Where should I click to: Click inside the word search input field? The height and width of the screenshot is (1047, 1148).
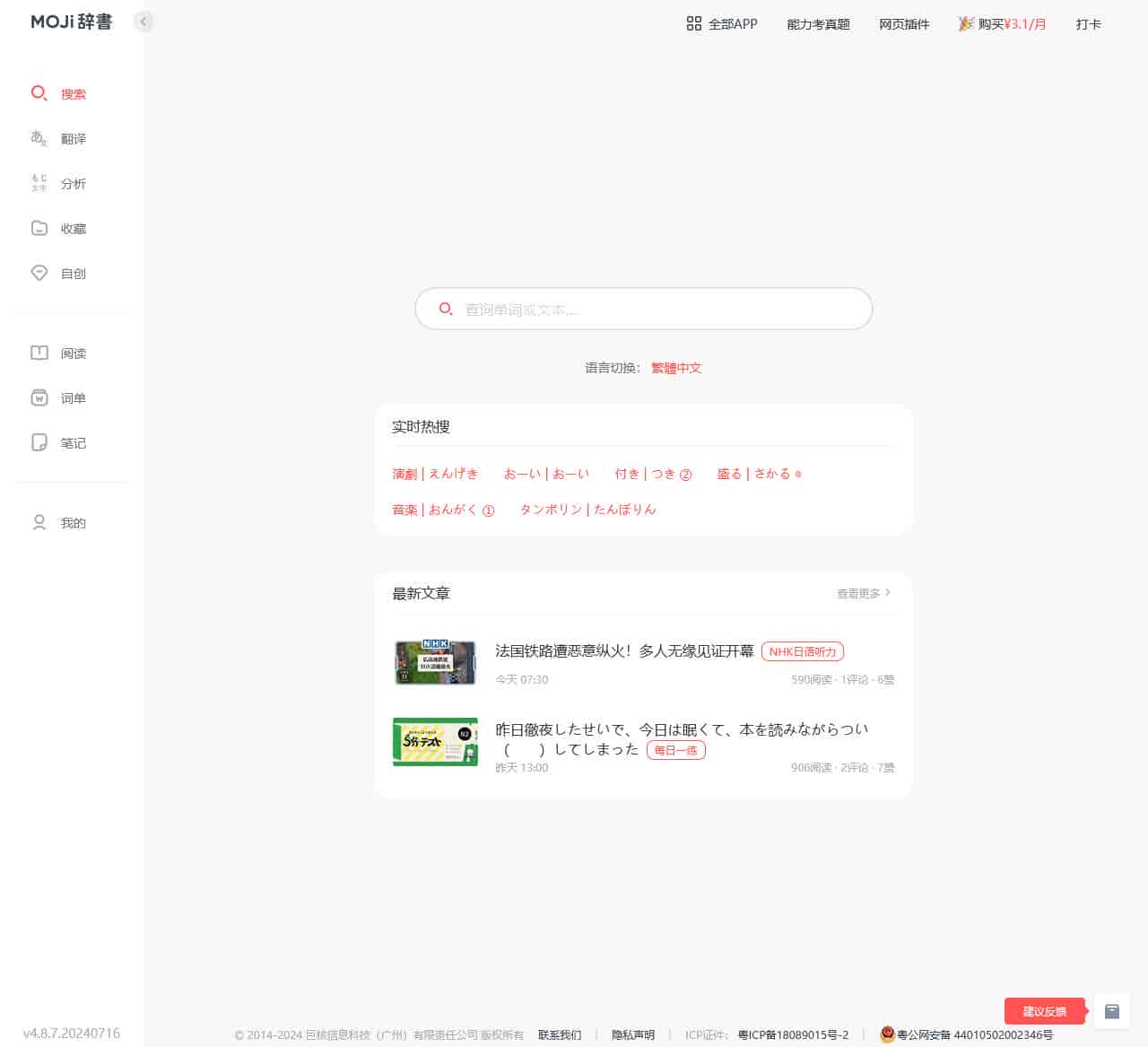point(642,309)
